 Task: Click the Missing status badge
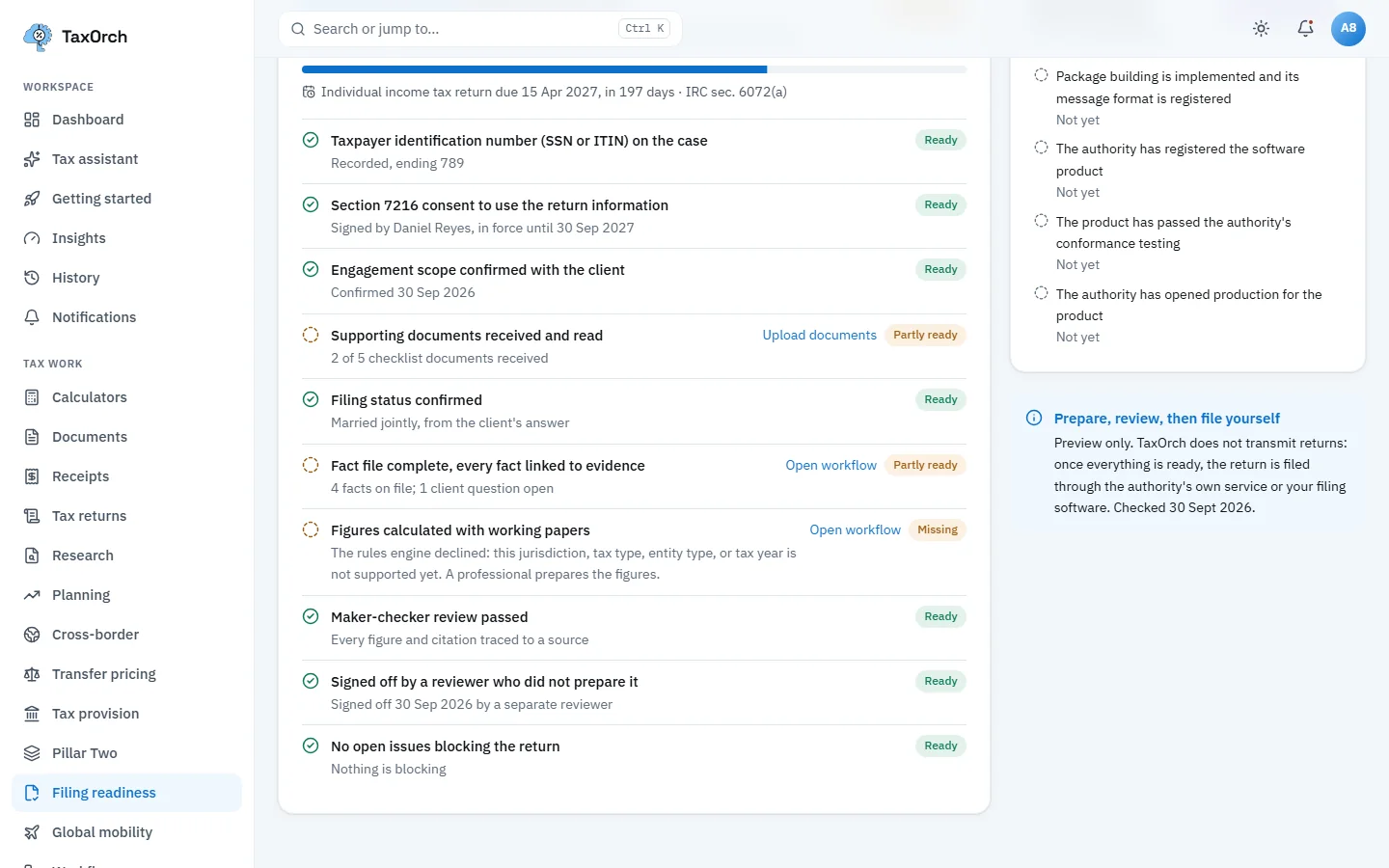tap(938, 529)
